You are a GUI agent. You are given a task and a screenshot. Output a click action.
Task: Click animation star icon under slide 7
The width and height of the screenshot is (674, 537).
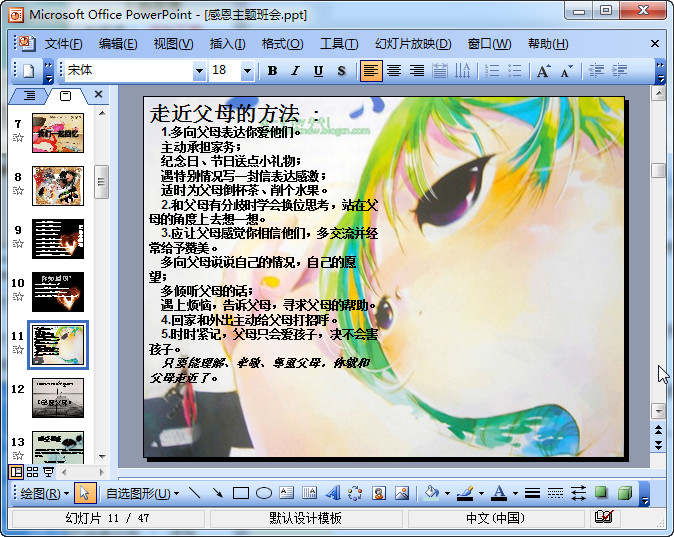click(x=18, y=138)
